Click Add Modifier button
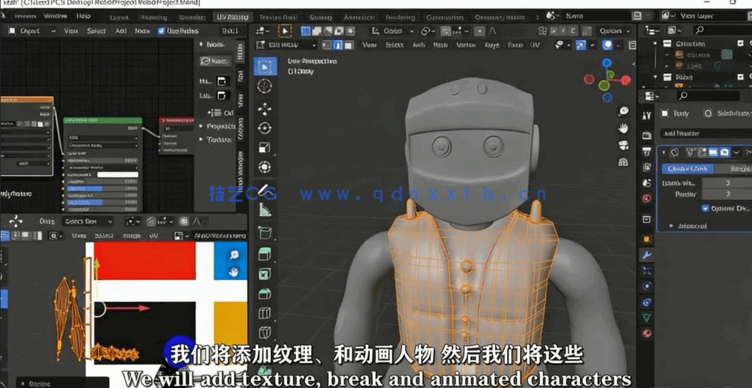 (705, 133)
